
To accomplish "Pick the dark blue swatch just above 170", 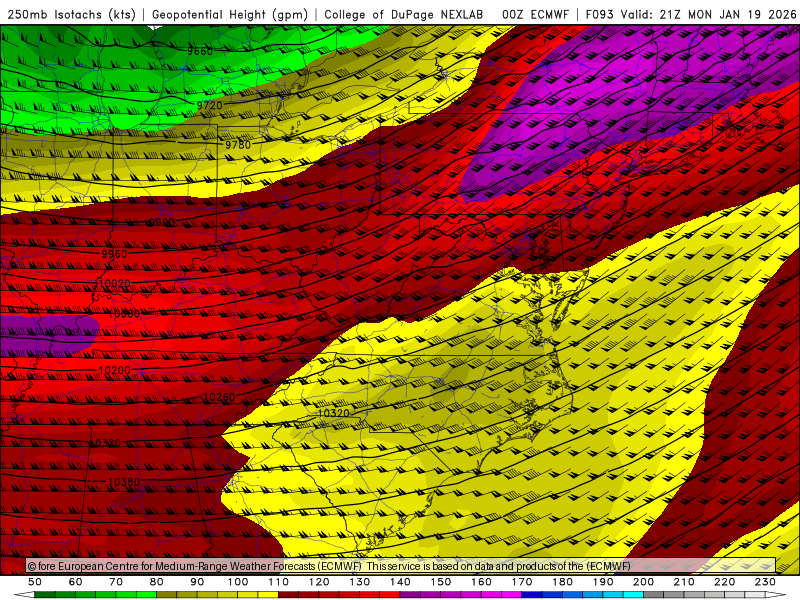I will 532,595.
